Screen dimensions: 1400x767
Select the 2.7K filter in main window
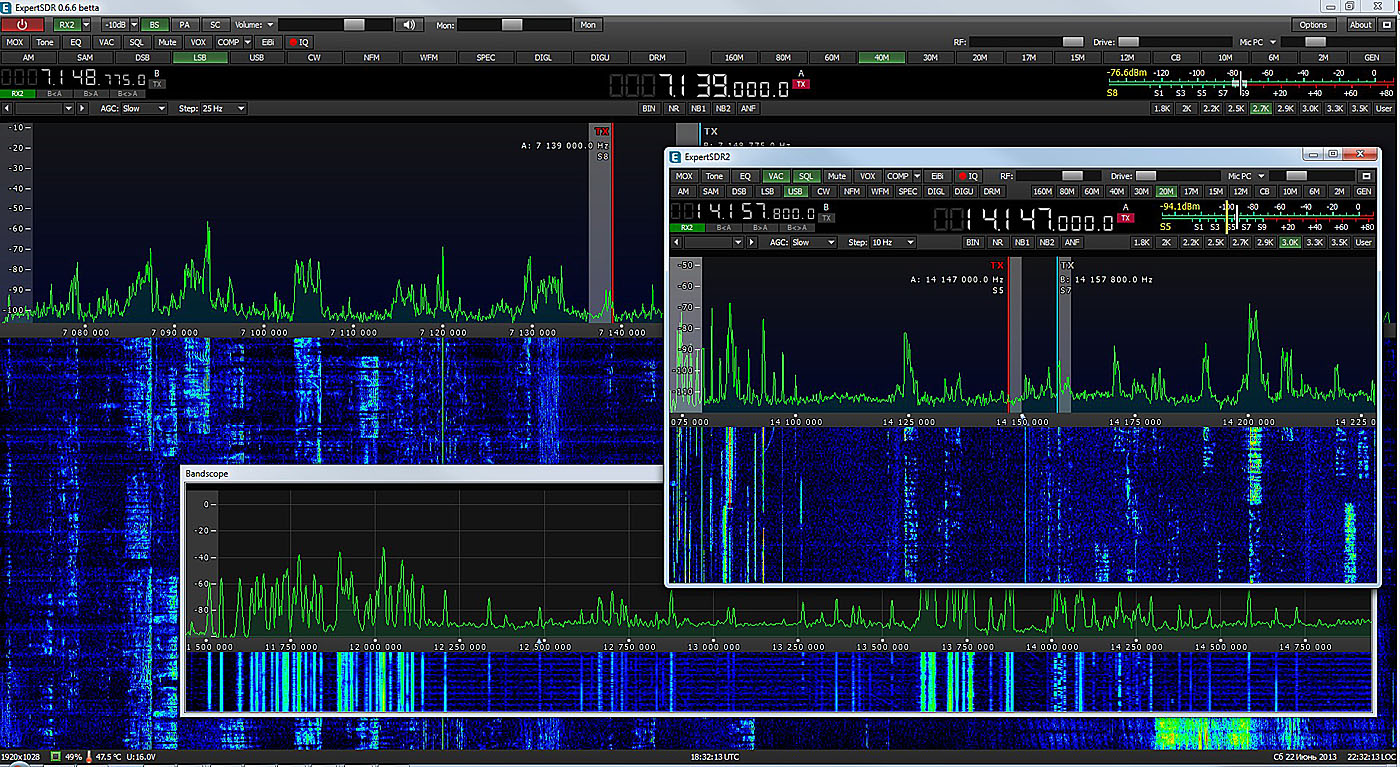[1260, 108]
